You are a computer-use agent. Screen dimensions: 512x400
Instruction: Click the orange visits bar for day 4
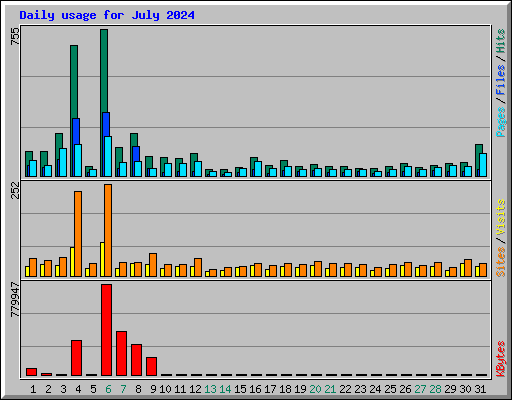tap(78, 234)
